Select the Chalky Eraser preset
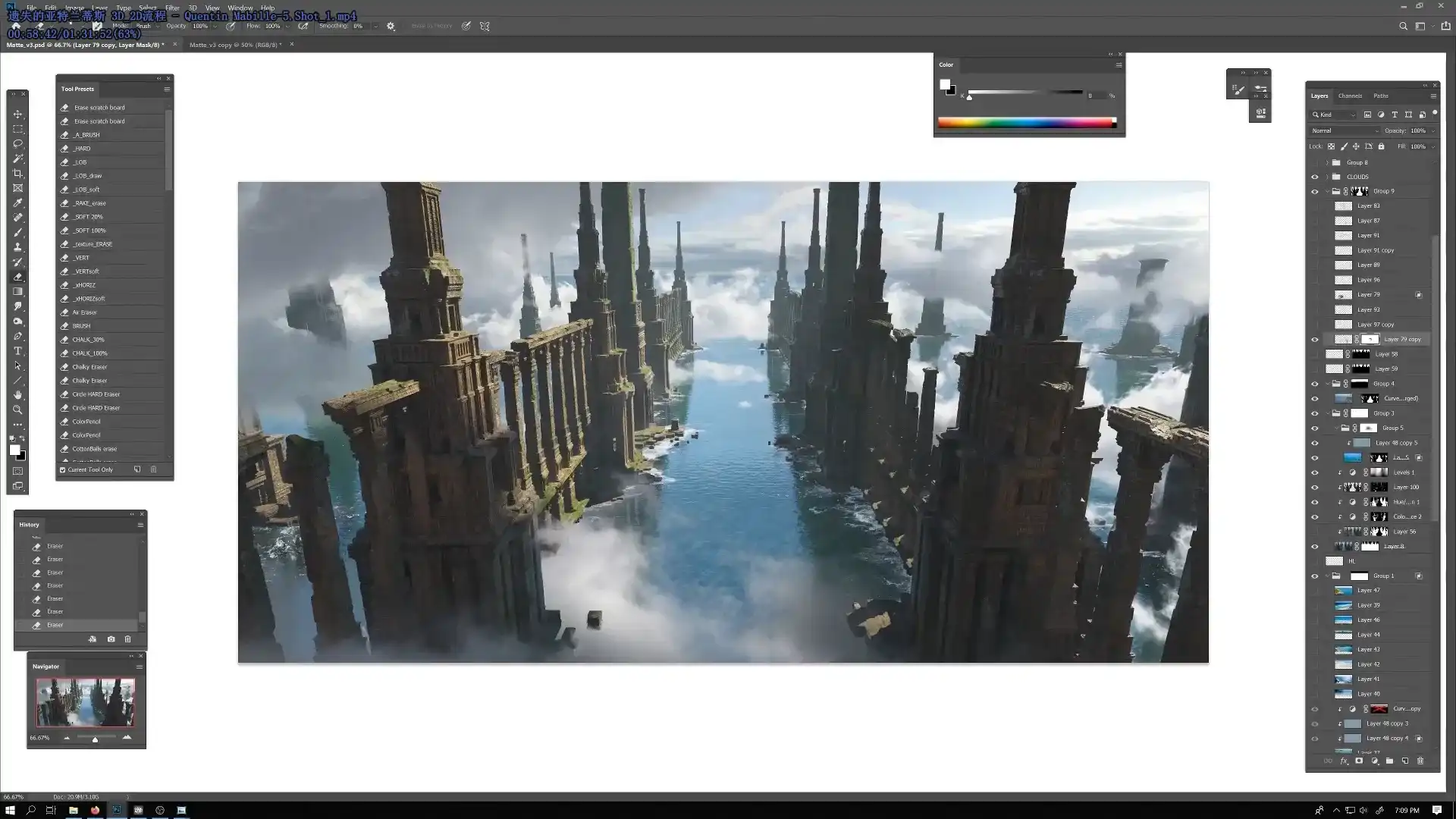1456x819 pixels. coord(89,367)
